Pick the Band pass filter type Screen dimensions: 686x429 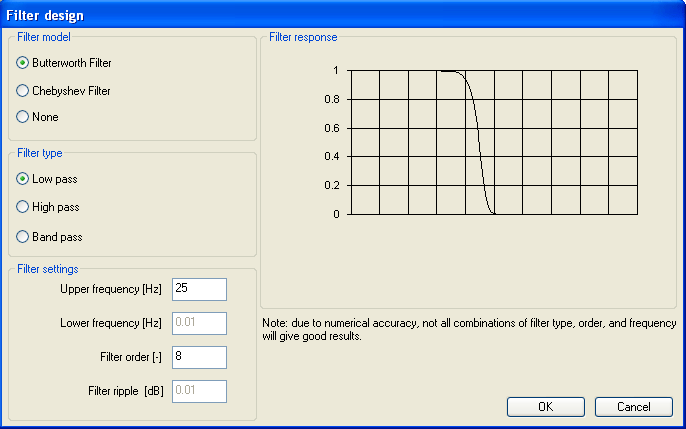pyautogui.click(x=23, y=237)
